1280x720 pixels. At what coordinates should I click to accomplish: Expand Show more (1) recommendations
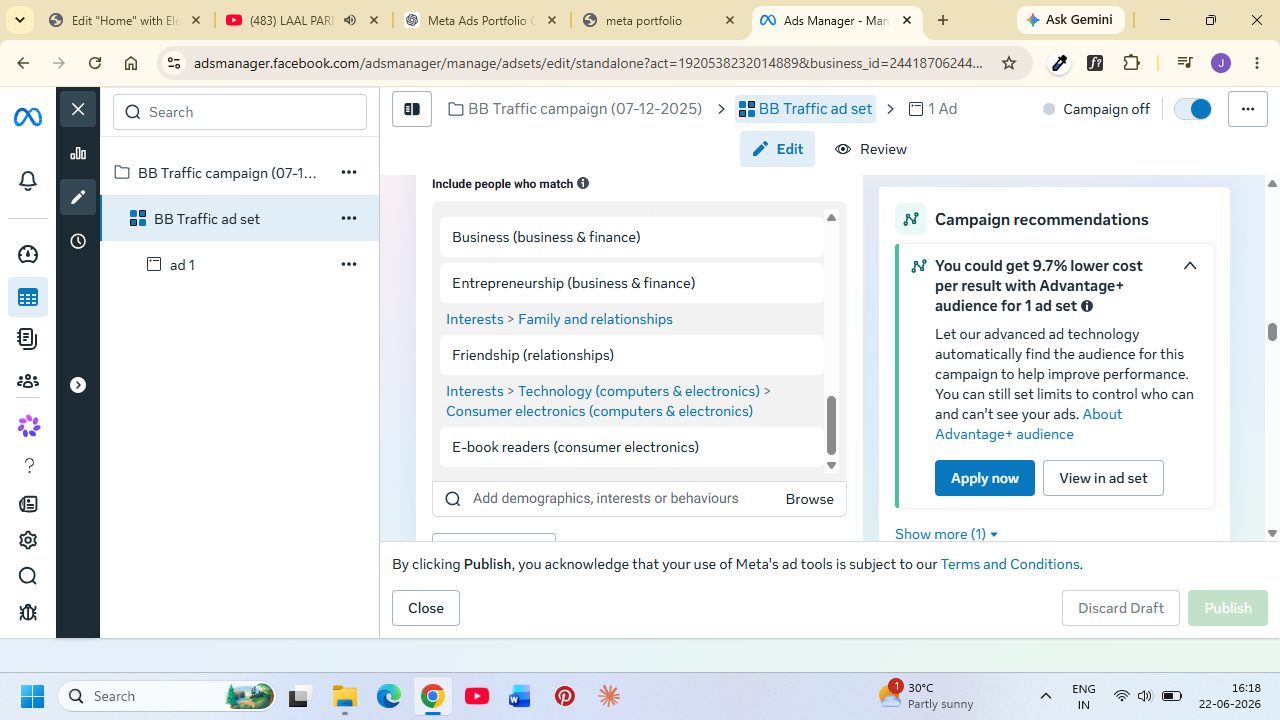[x=946, y=534]
